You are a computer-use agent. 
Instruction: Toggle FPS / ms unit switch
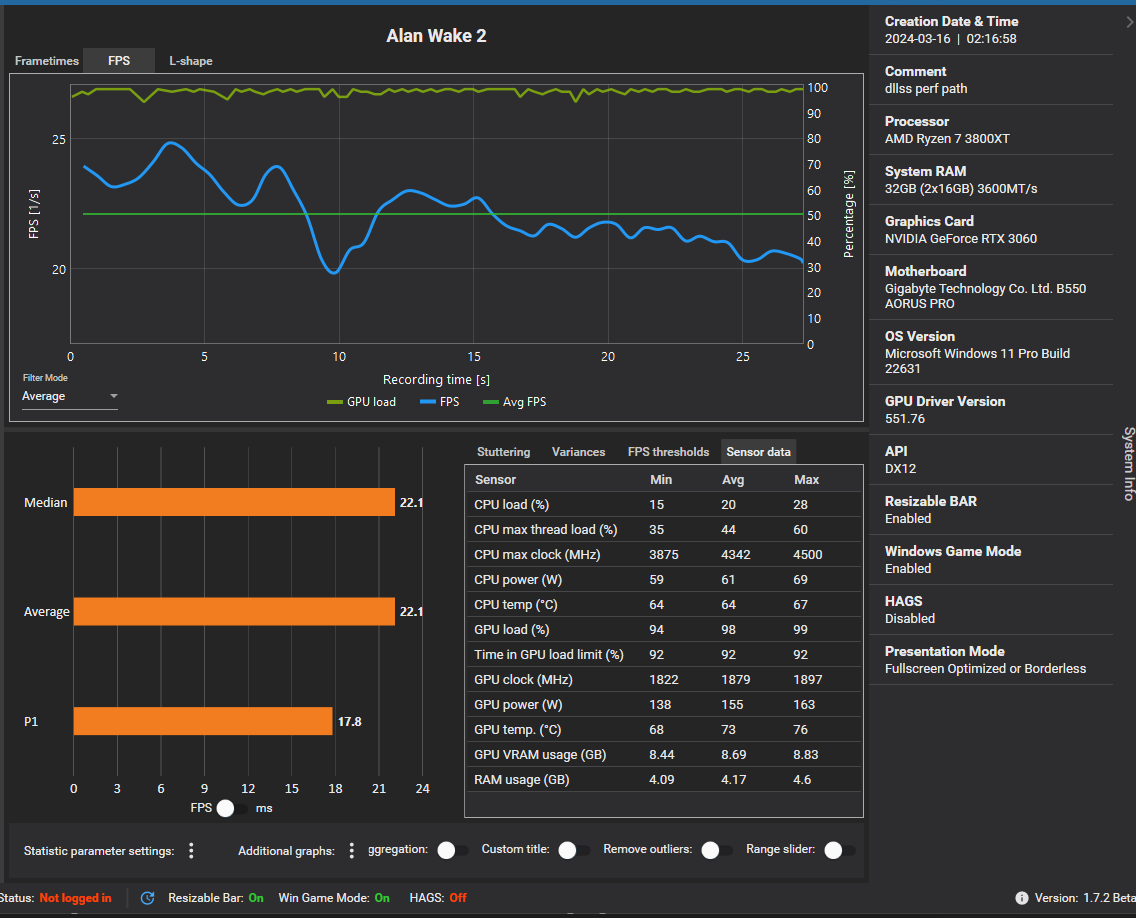(x=232, y=808)
